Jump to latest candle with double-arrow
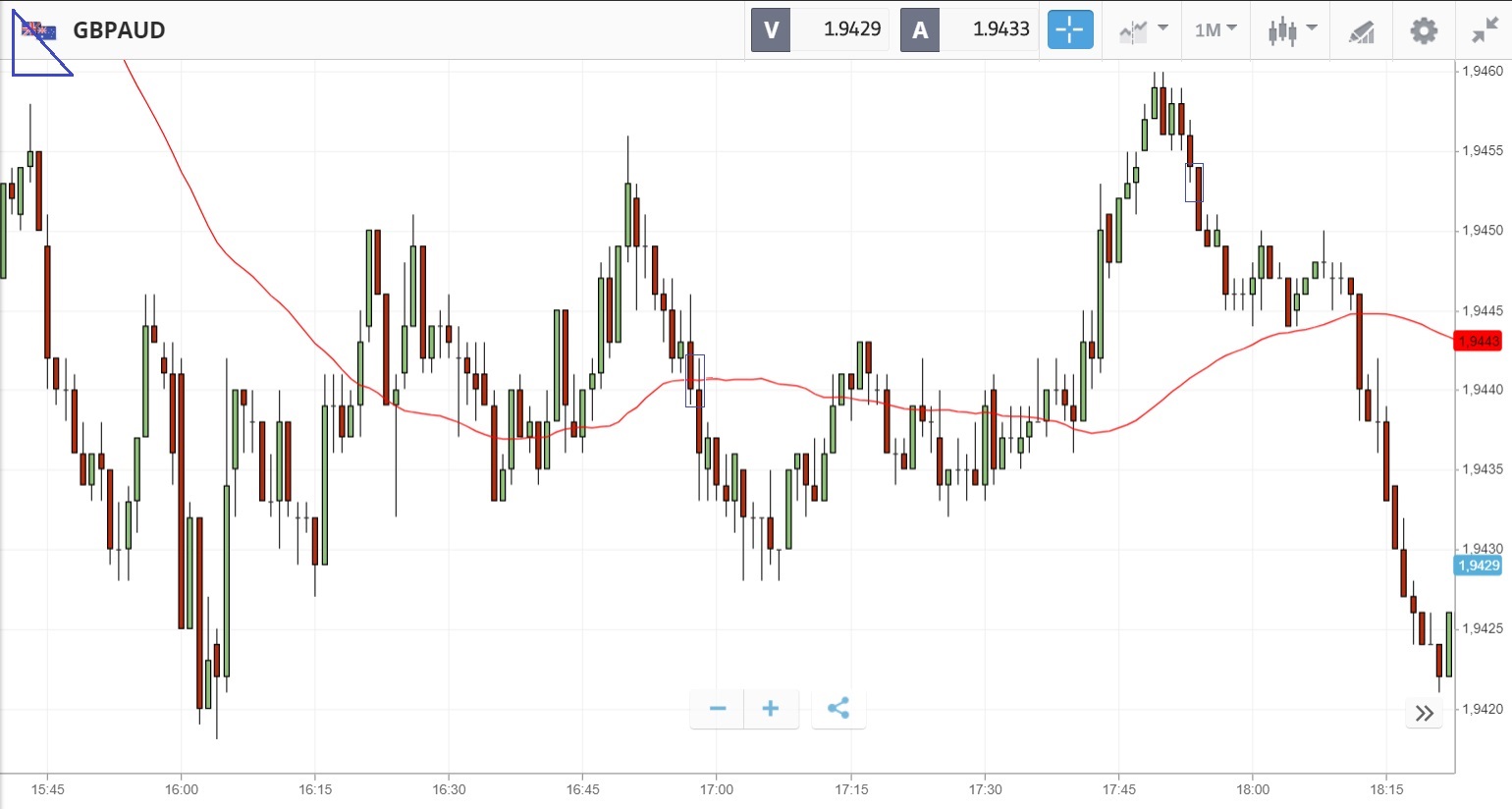The width and height of the screenshot is (1512, 809). pyautogui.click(x=1425, y=713)
